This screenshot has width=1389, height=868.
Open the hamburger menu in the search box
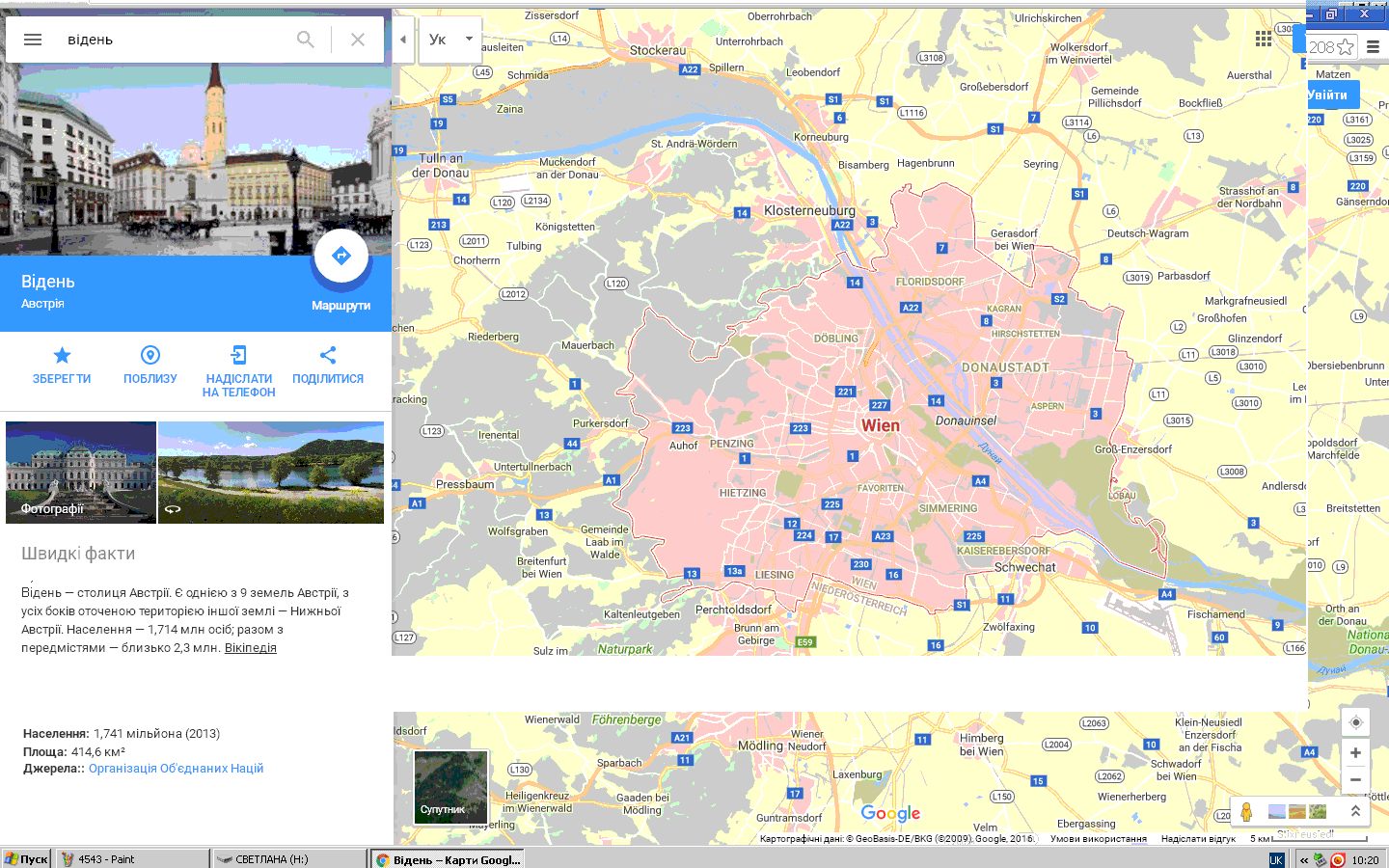click(x=33, y=40)
